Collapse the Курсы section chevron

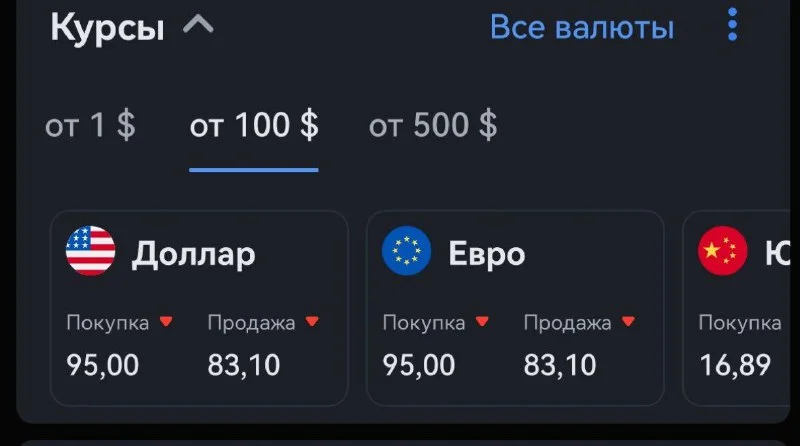coord(198,26)
